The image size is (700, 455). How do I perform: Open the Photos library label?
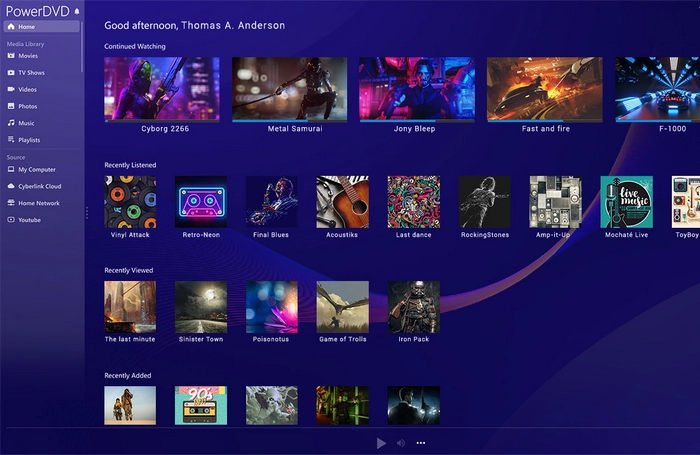28,106
